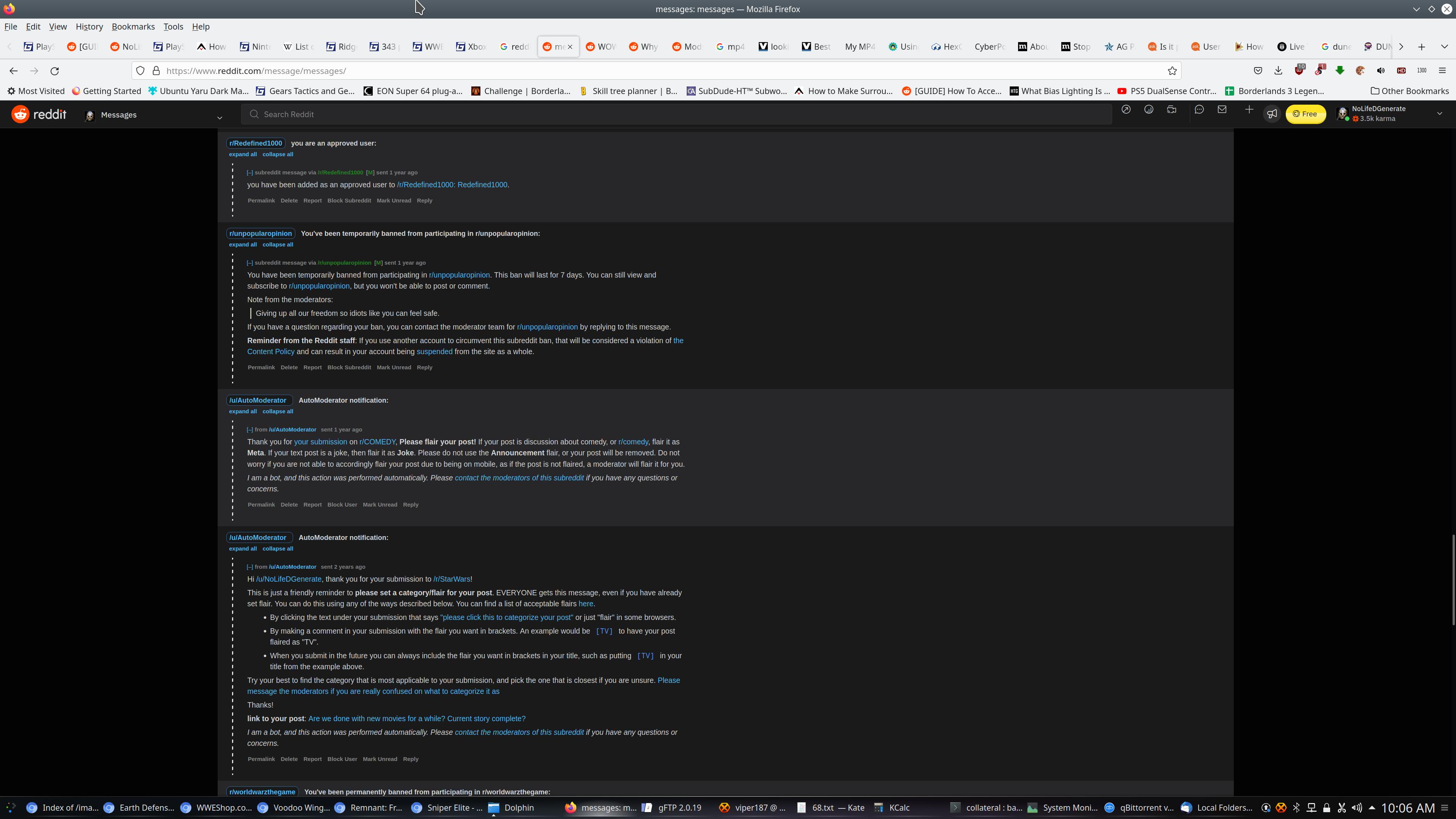The width and height of the screenshot is (1456, 819).
Task: Open the Reddit Live video icon
Action: pyautogui.click(x=1172, y=110)
